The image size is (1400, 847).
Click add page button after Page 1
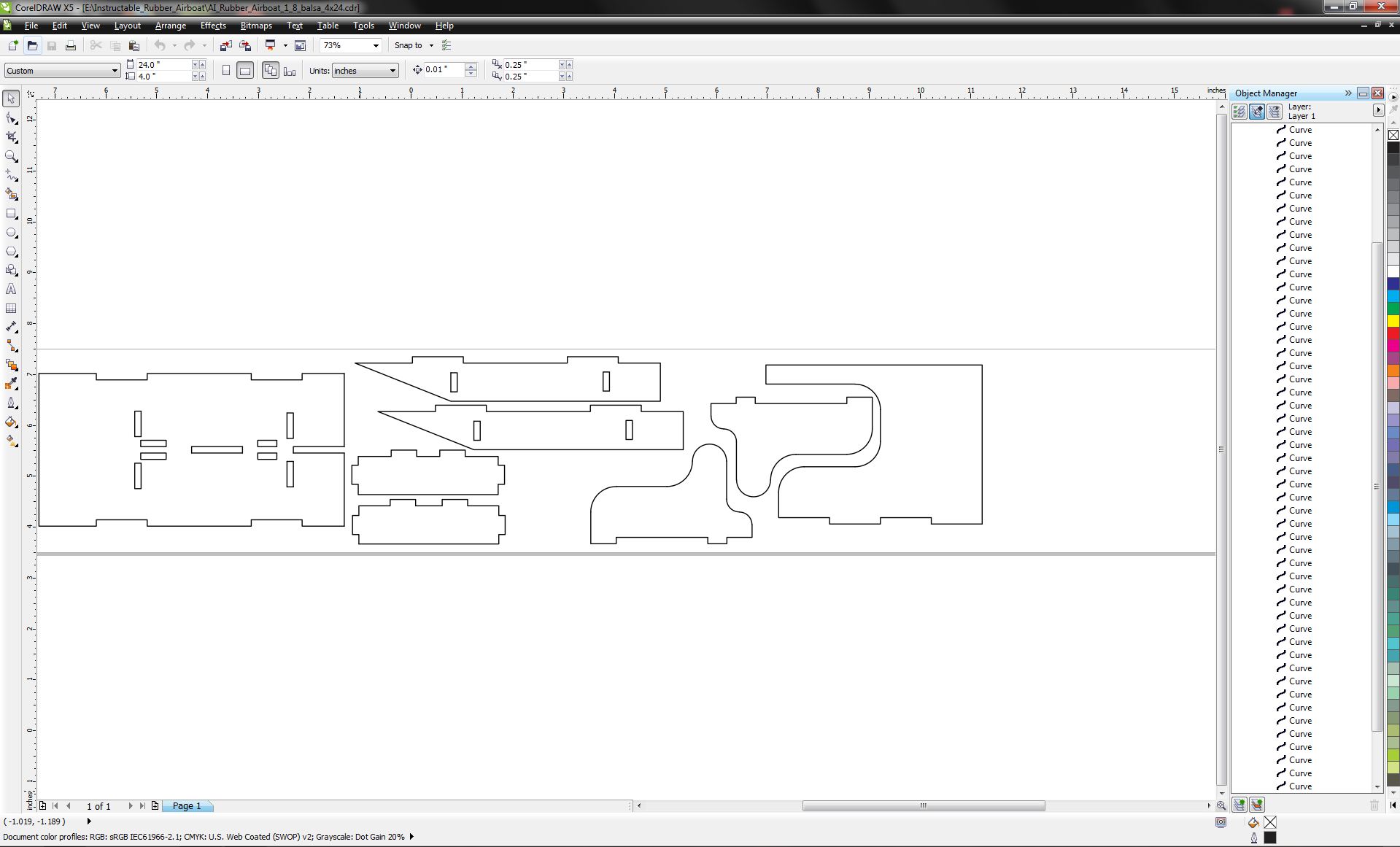point(155,806)
